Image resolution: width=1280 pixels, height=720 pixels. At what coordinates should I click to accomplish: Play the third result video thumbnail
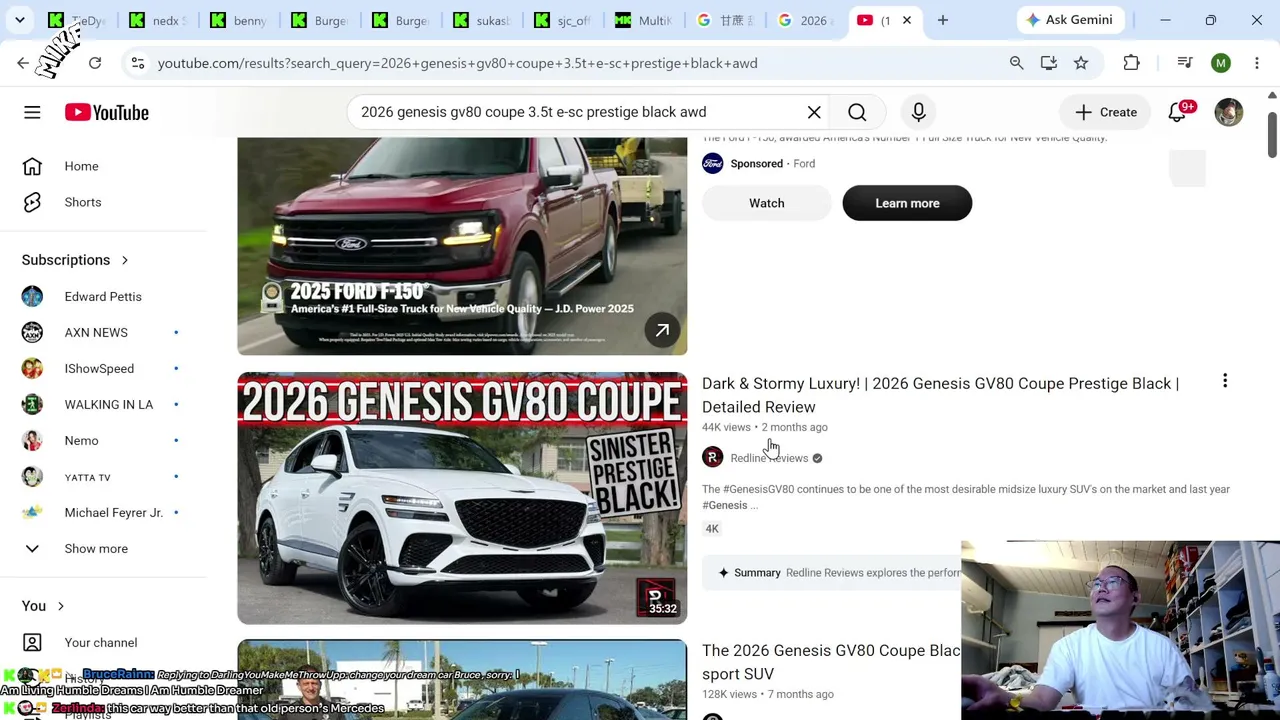[x=462, y=680]
